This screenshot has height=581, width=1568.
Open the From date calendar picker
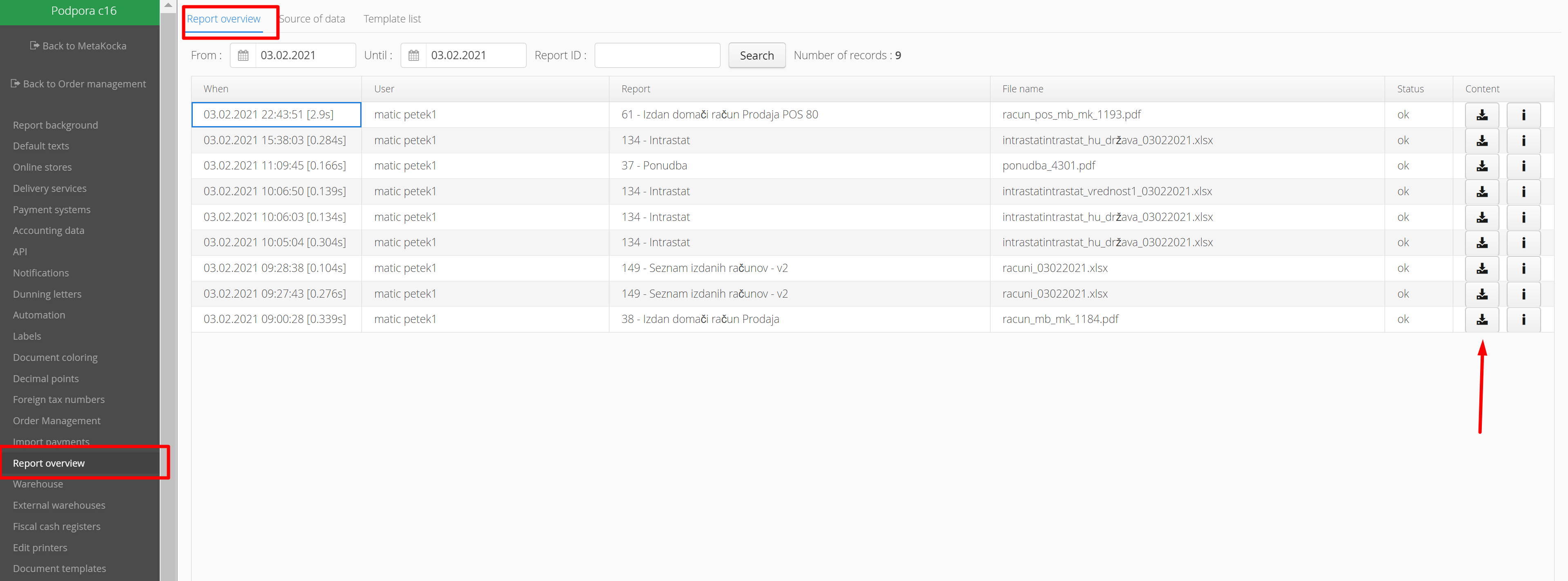pos(243,56)
